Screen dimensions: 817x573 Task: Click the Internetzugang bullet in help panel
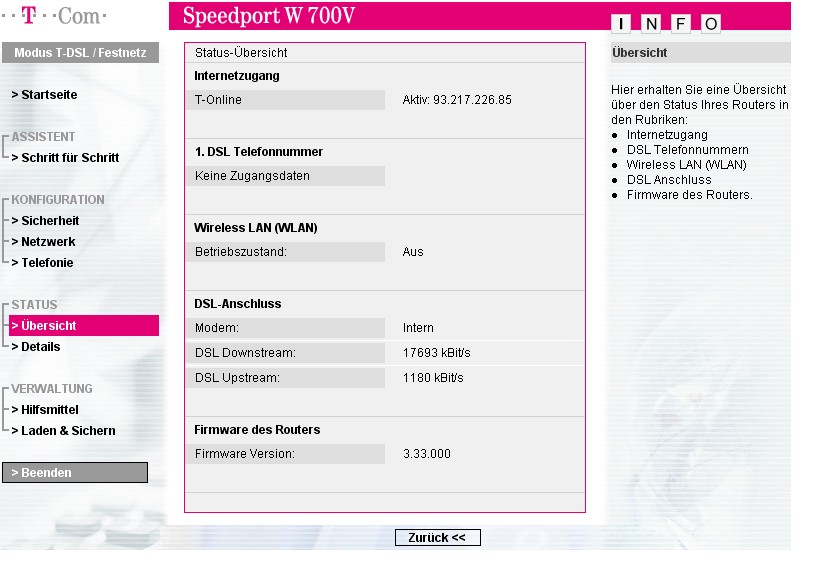point(667,135)
